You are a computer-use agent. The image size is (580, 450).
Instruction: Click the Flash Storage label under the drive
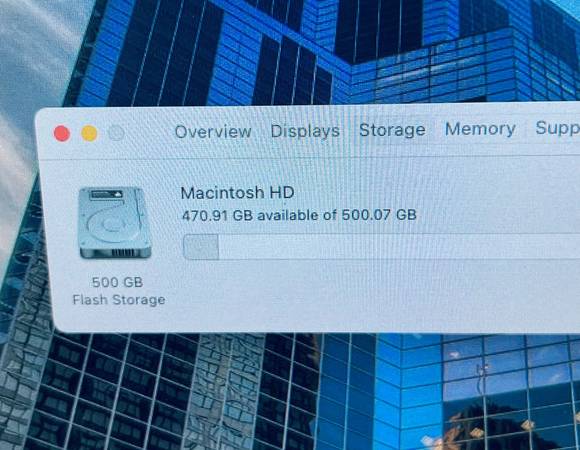pos(119,300)
